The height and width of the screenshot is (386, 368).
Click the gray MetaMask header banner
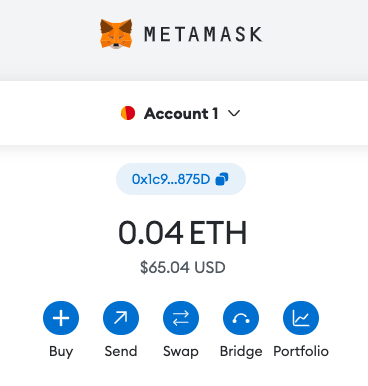pos(184,40)
